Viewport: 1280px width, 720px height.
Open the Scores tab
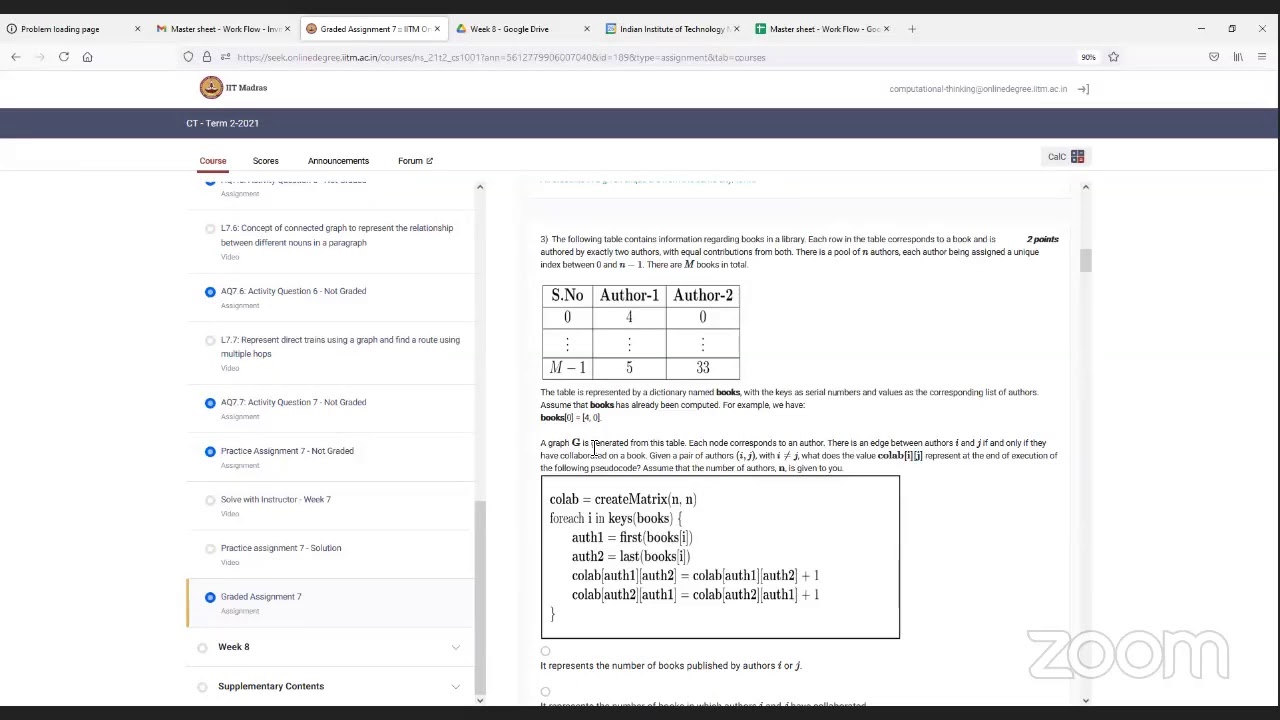tap(266, 161)
